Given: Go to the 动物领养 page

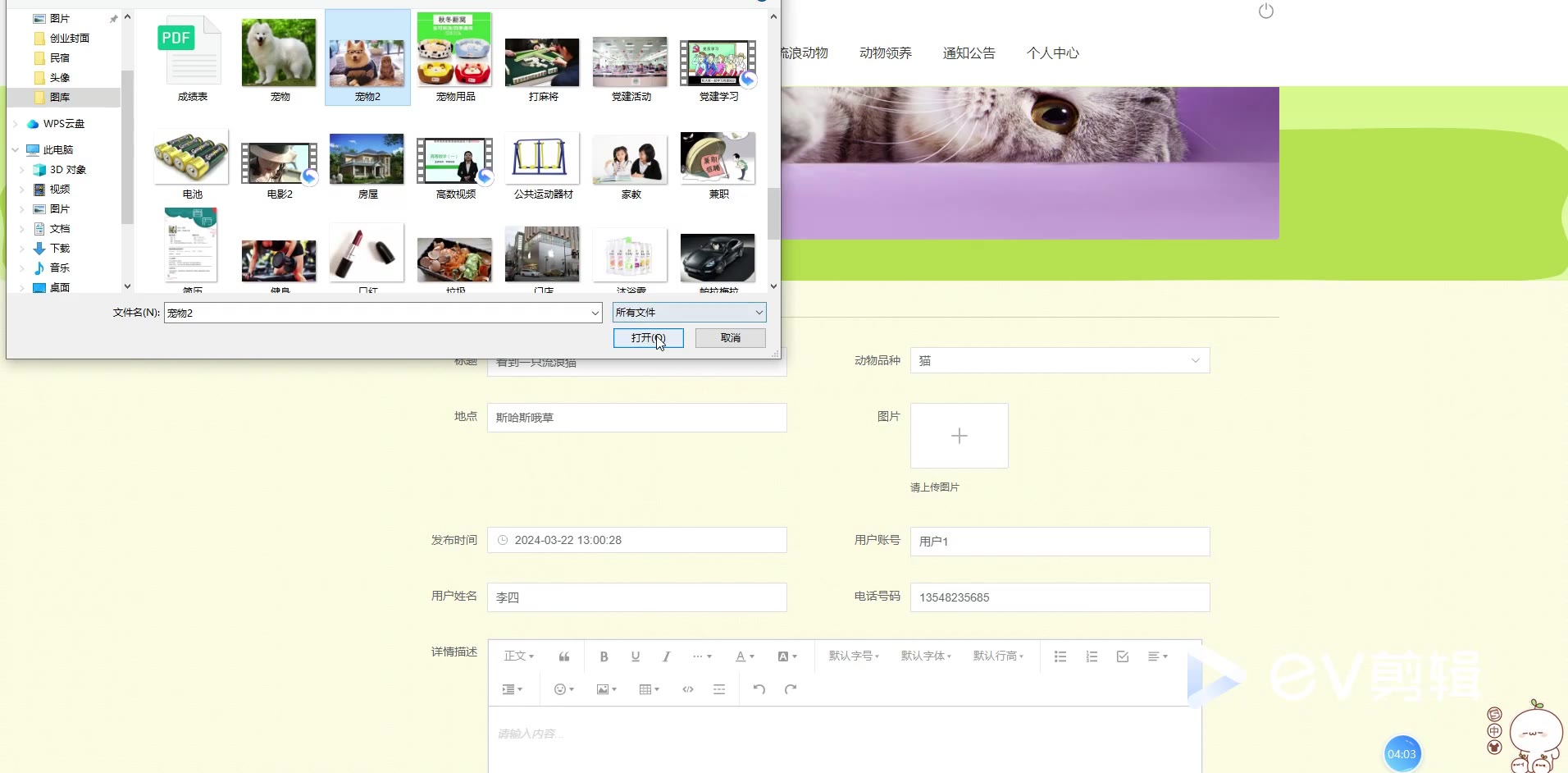Looking at the screenshot, I should coord(886,53).
